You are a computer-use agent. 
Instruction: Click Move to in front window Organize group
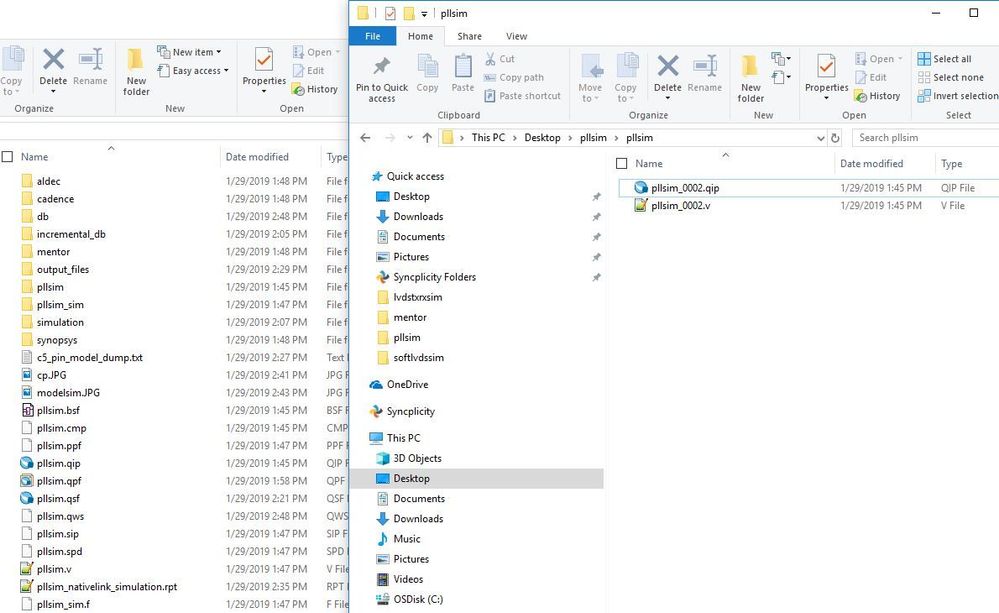click(590, 78)
